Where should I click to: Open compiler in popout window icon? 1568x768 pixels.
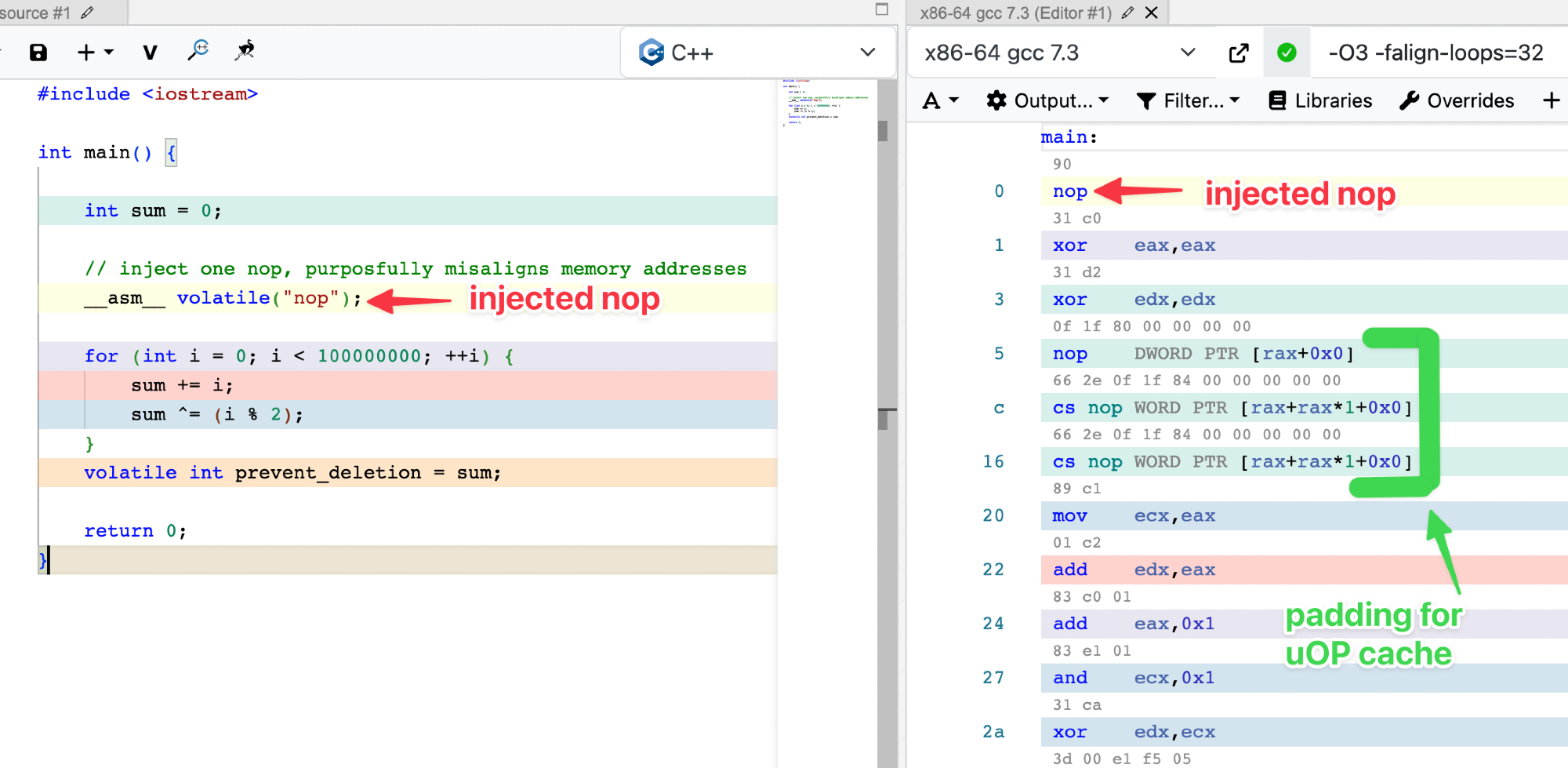(1239, 53)
